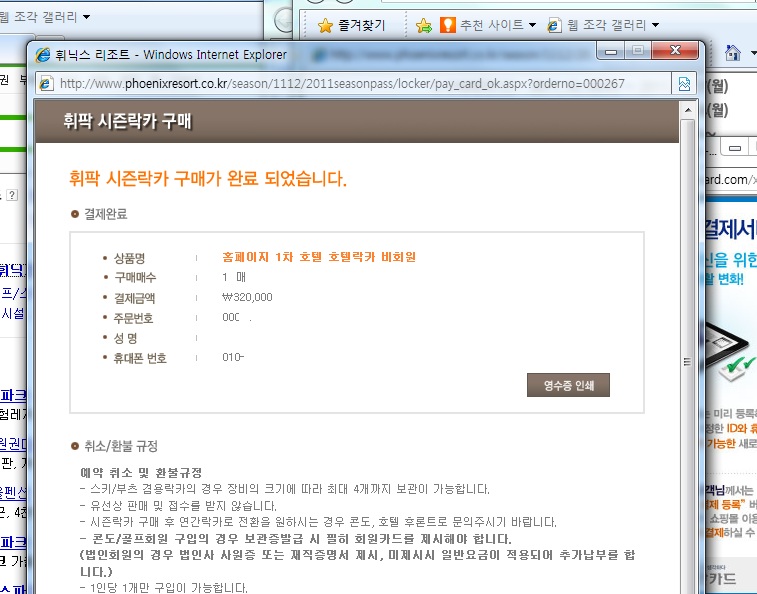The image size is (757, 594).
Task: Click the question mark help icon at left
Action: click(12, 195)
